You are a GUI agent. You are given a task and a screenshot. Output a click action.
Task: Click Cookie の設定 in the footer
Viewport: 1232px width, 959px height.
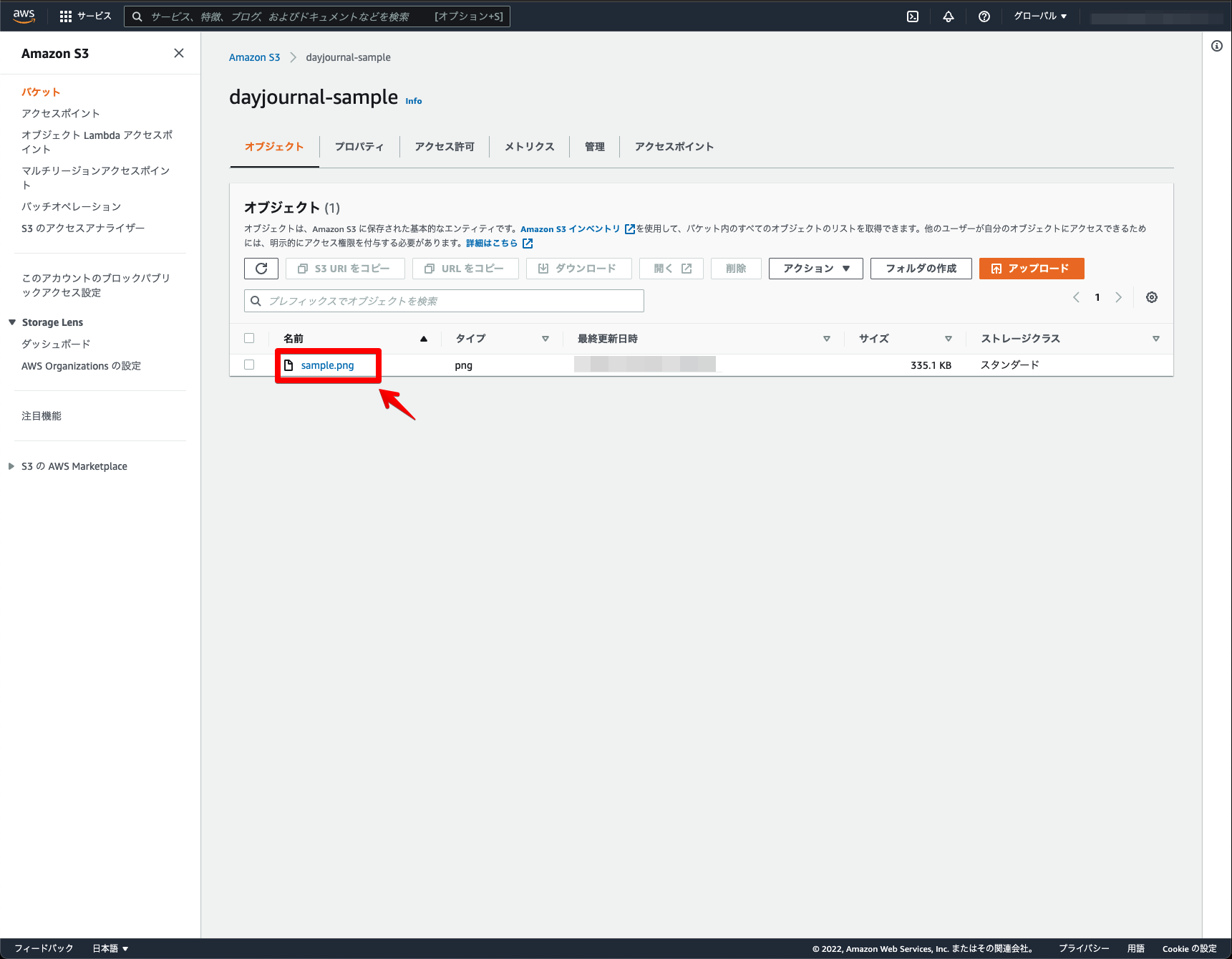coord(1190,948)
